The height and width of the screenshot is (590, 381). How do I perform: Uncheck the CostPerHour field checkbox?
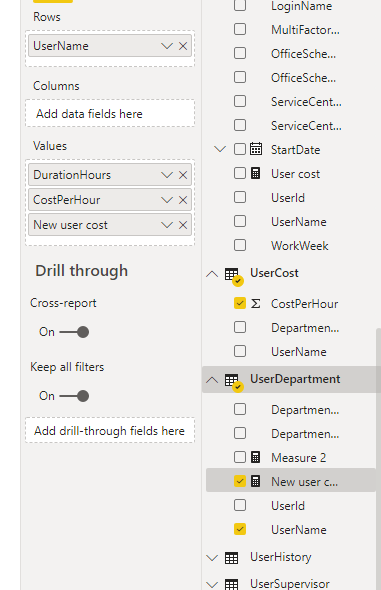pyautogui.click(x=240, y=303)
